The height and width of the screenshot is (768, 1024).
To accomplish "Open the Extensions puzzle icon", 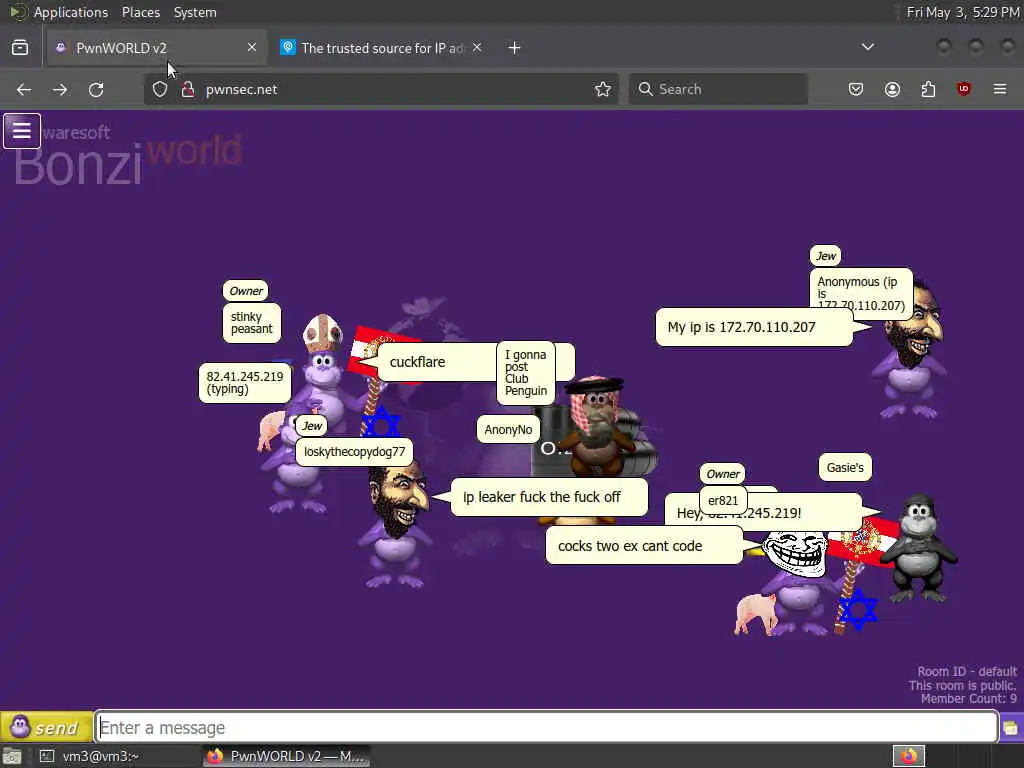I will pos(928,89).
